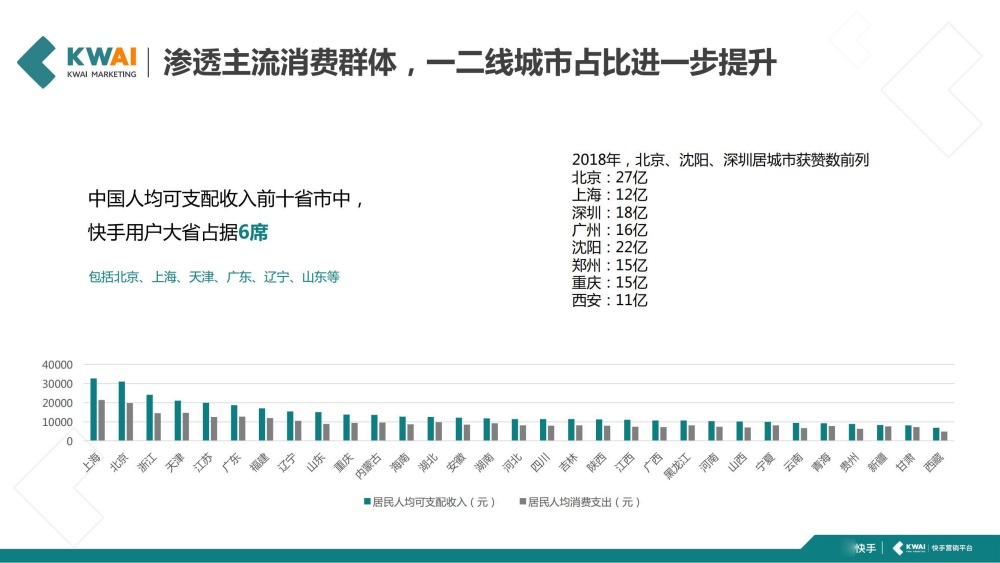This screenshot has width=1000, height=563.
Task: Click the x-axis label 甘肃
Action: pos(905,462)
